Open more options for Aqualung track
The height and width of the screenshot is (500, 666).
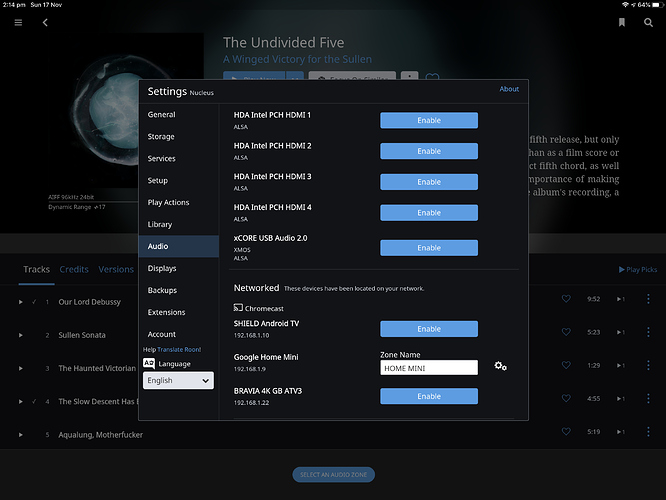click(648, 432)
